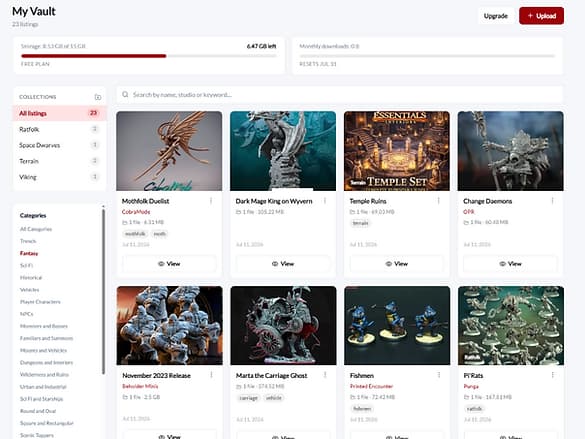Select Urban and Industrial category
This screenshot has width=585, height=439.
click(x=43, y=387)
